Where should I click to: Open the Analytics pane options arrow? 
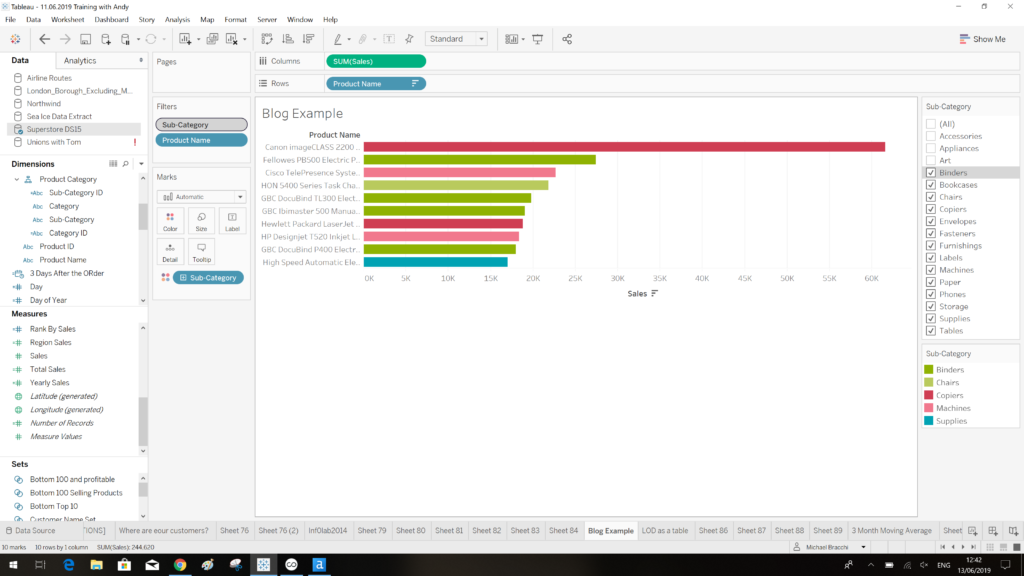click(141, 60)
